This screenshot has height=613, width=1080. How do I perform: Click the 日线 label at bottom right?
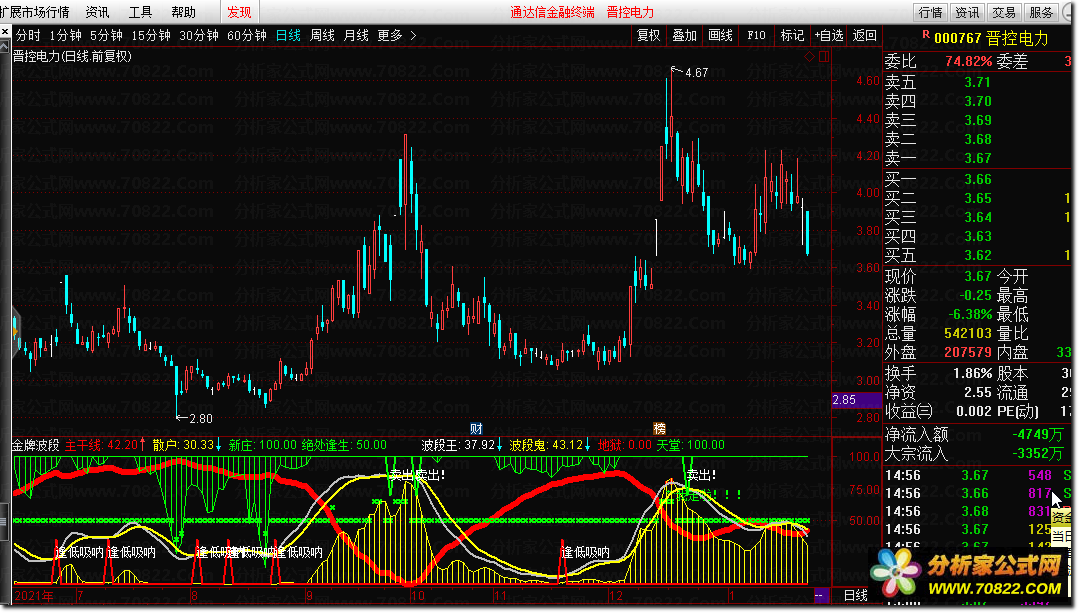tap(855, 595)
